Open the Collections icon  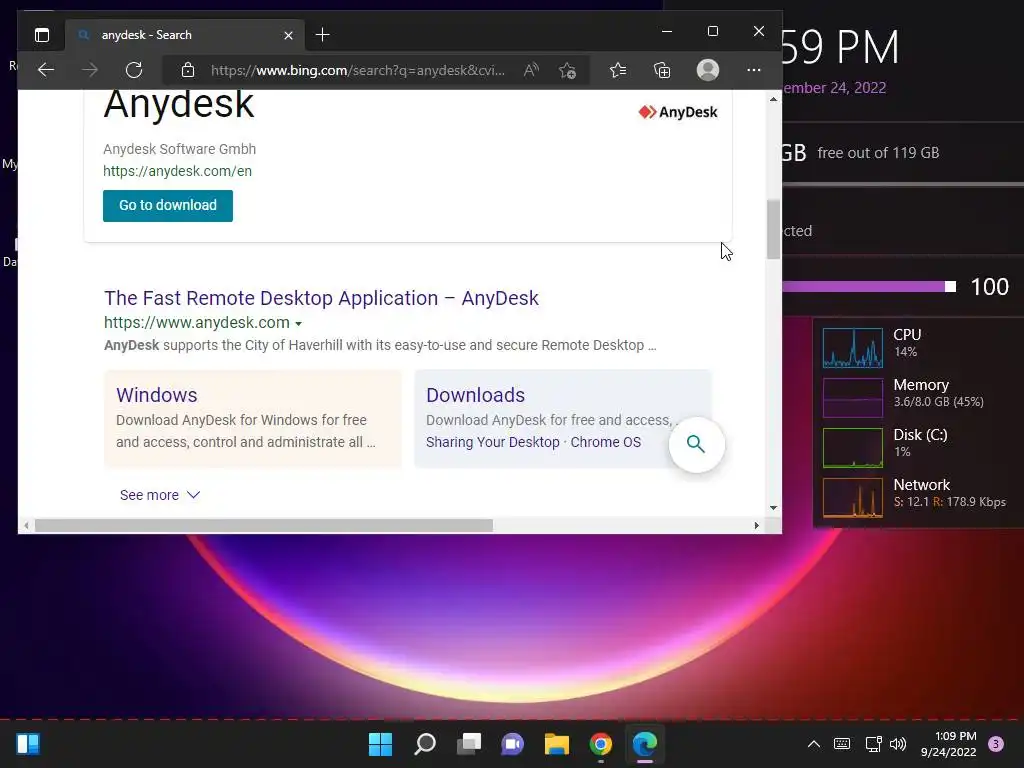coord(662,70)
